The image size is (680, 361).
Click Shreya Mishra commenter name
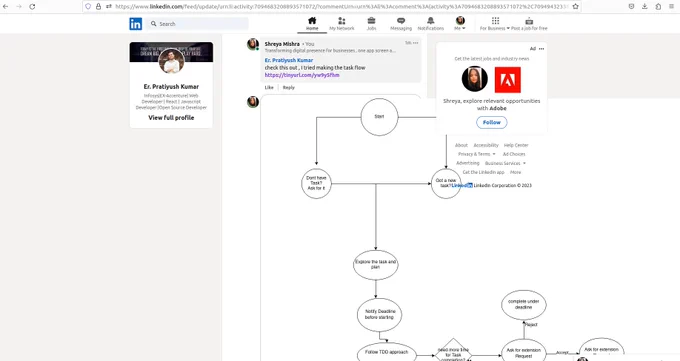282,44
